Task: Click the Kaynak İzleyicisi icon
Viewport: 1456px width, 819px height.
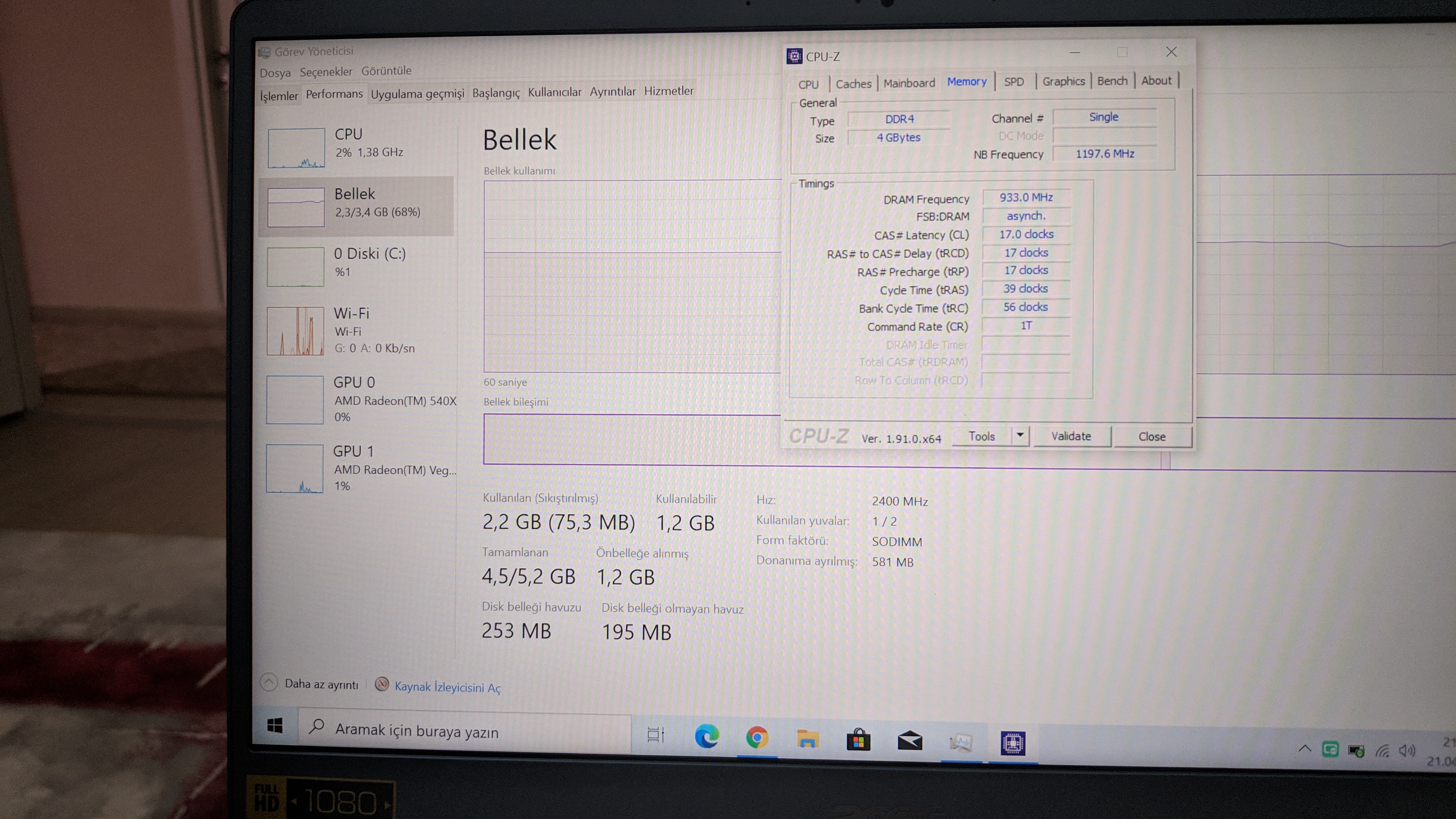Action: click(x=382, y=684)
